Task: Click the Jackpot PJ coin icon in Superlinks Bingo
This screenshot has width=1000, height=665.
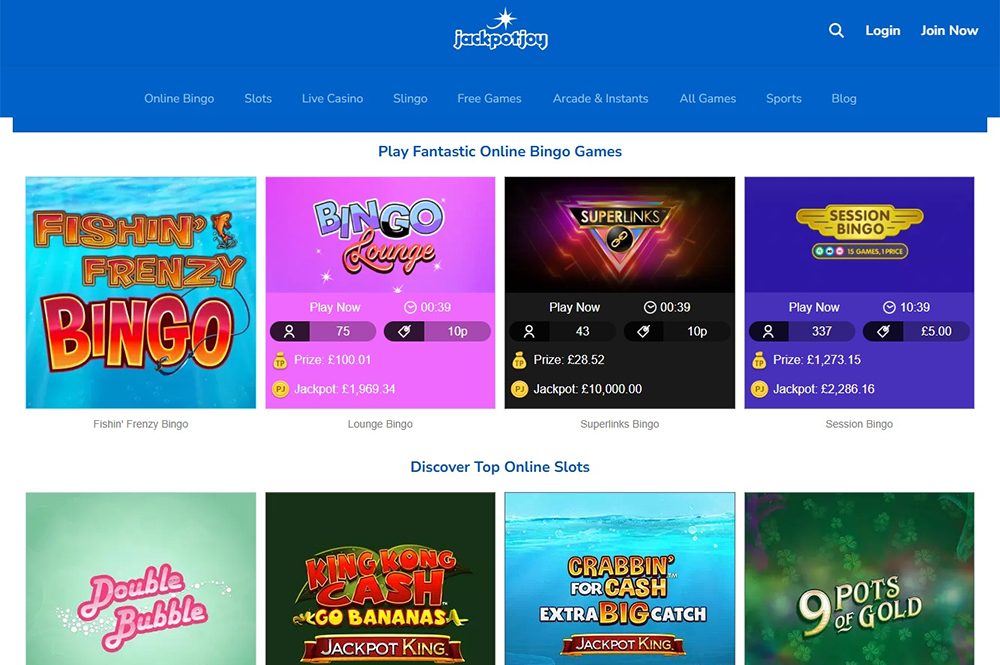Action: coord(520,389)
